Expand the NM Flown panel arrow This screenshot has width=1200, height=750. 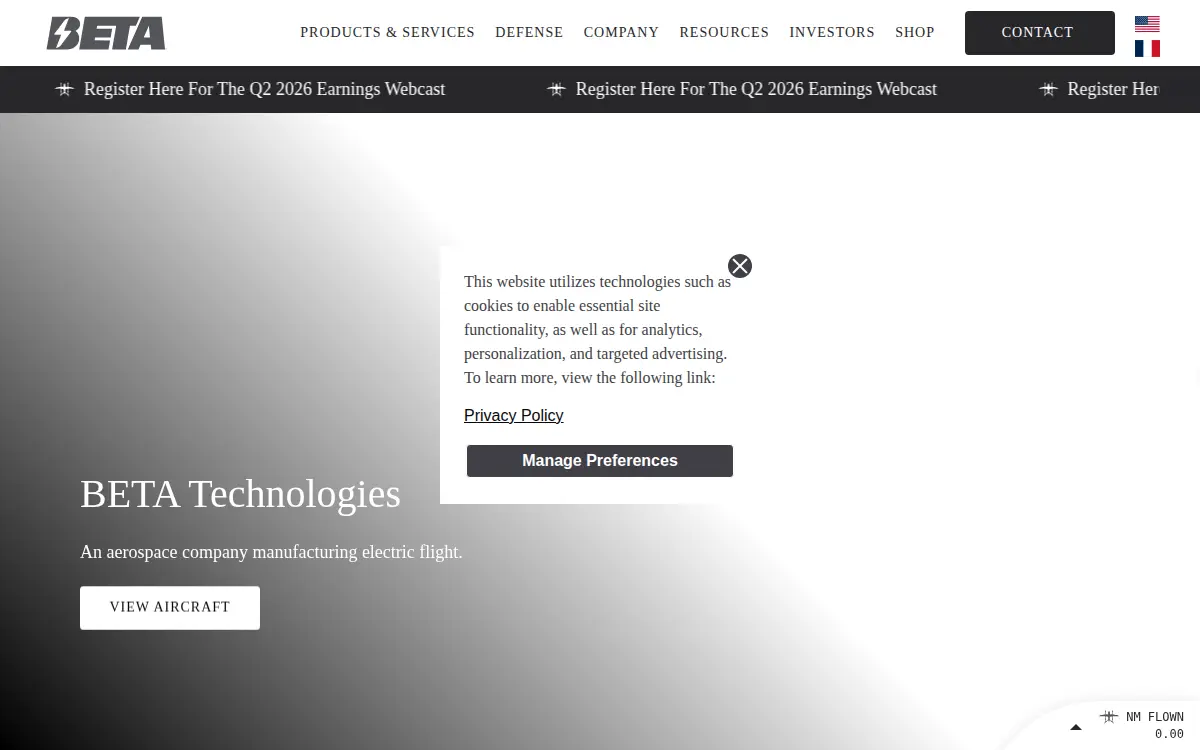pos(1076,727)
